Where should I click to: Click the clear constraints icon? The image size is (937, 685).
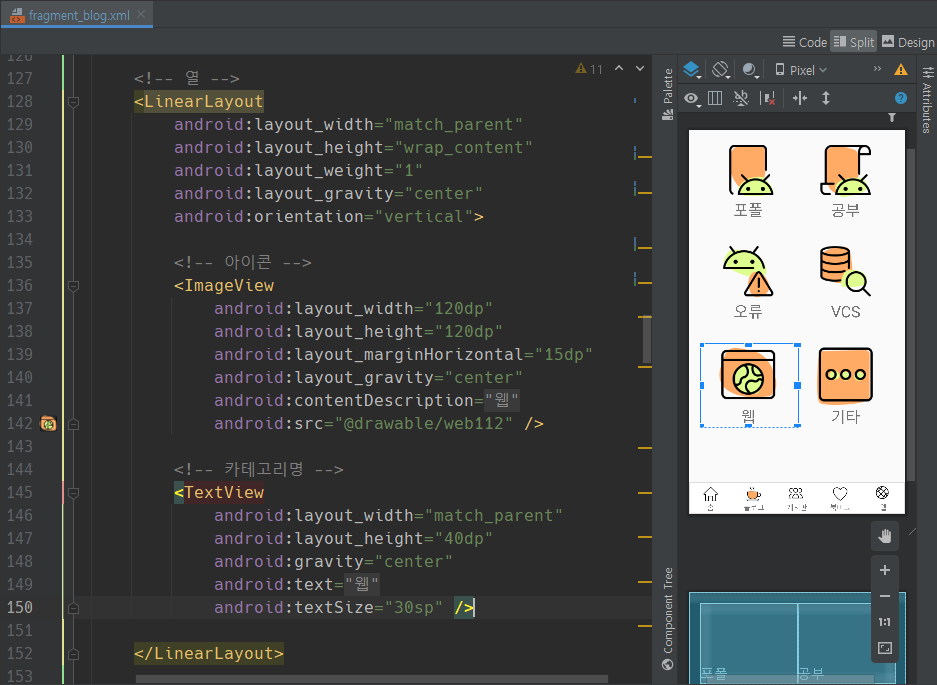pyautogui.click(x=768, y=98)
